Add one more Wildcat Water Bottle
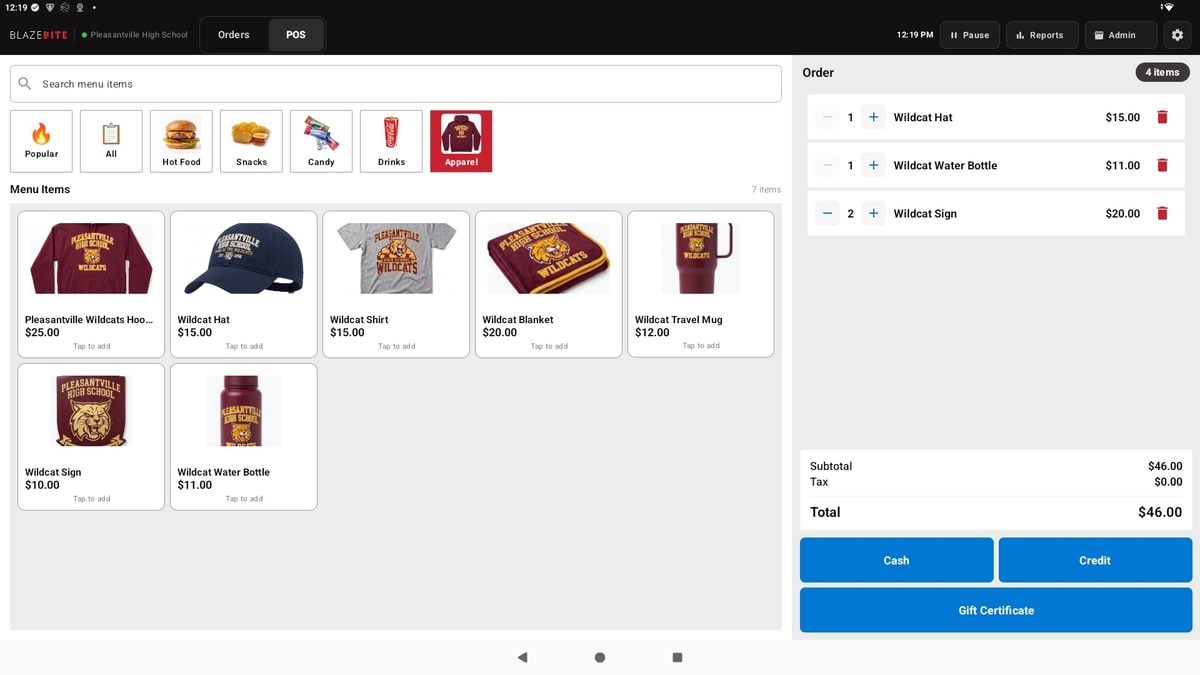The height and width of the screenshot is (675, 1200). click(x=873, y=165)
